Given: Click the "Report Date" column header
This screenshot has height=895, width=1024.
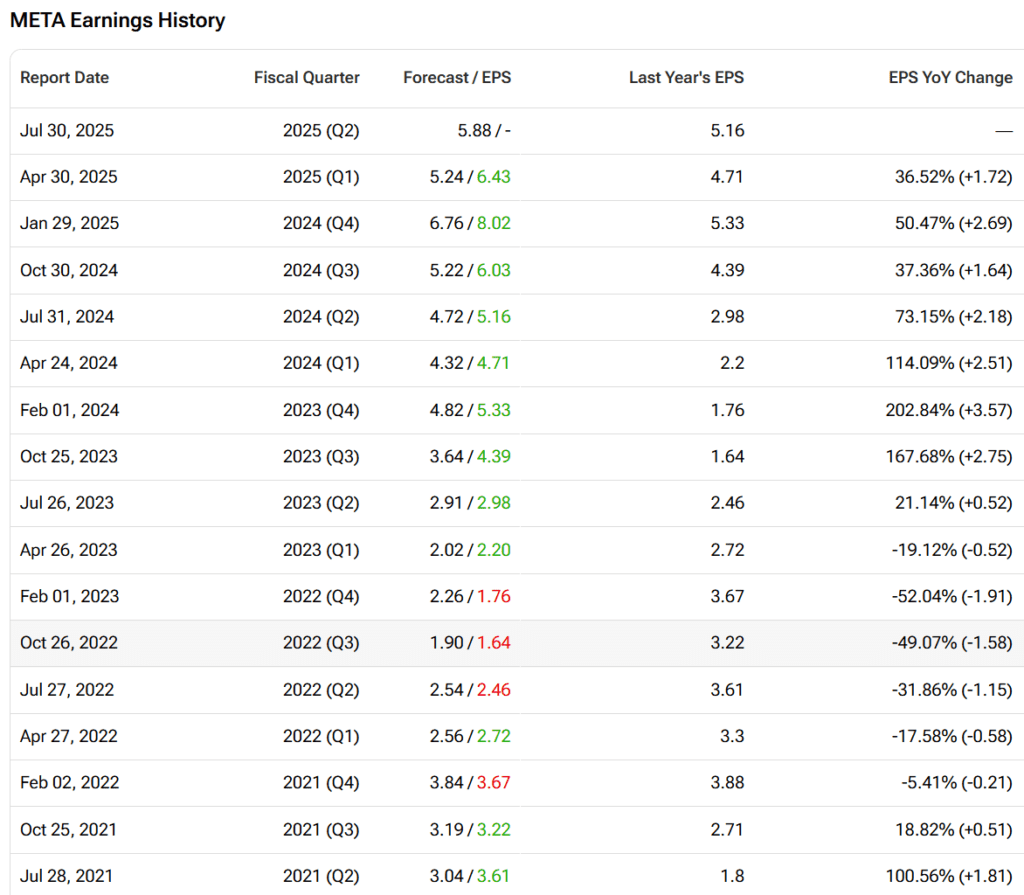Looking at the screenshot, I should [65, 78].
